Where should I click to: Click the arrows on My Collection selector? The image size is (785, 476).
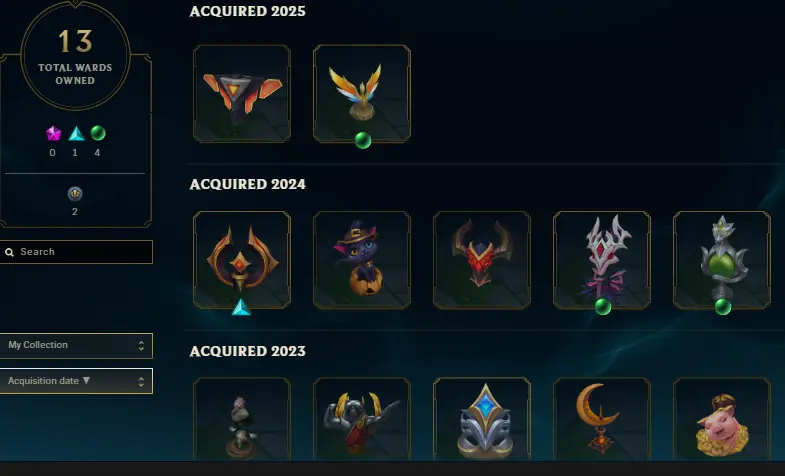141,346
